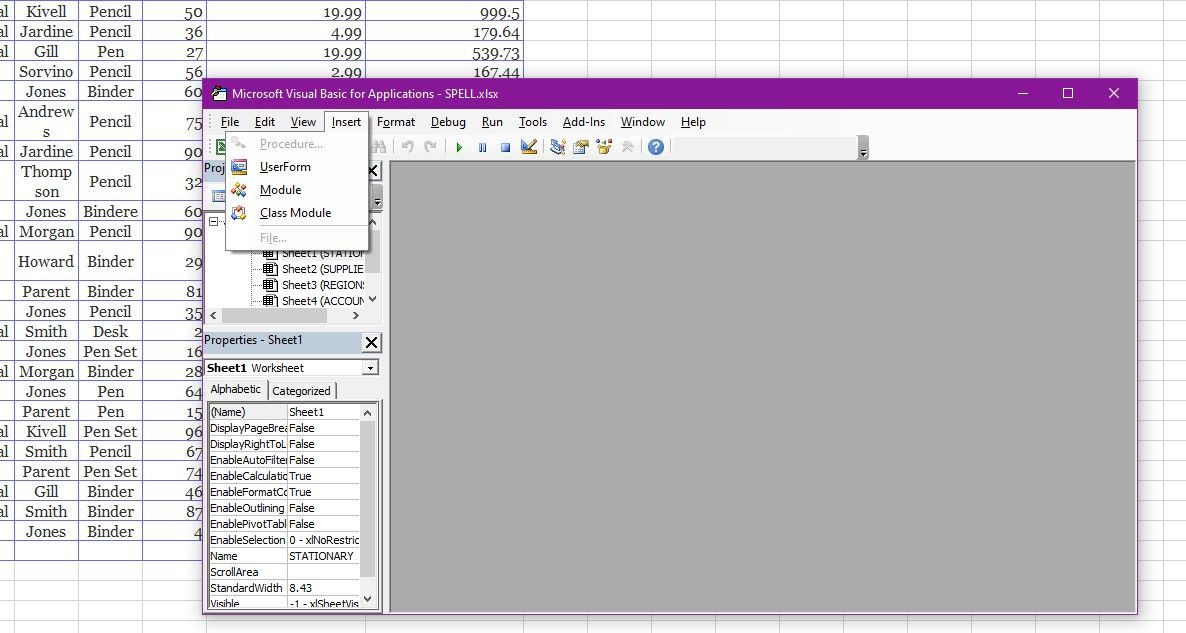Click the Toolbox hammer-and-wrench icon
The width and height of the screenshot is (1186, 633).
(627, 147)
